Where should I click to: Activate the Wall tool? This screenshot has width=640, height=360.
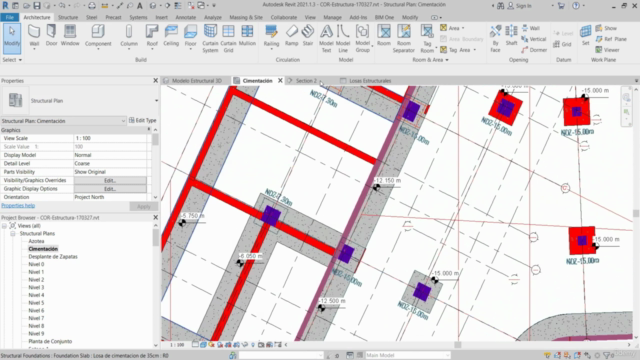(34, 36)
